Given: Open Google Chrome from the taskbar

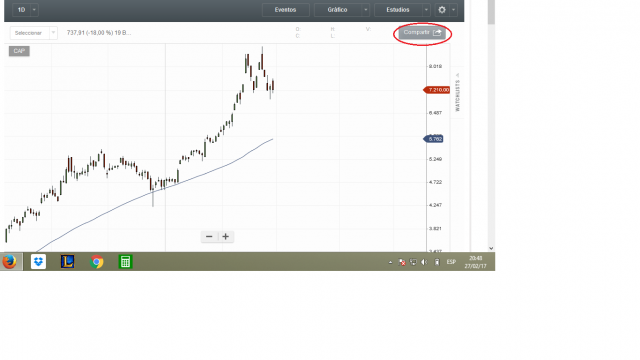Looking at the screenshot, I should [x=97, y=262].
